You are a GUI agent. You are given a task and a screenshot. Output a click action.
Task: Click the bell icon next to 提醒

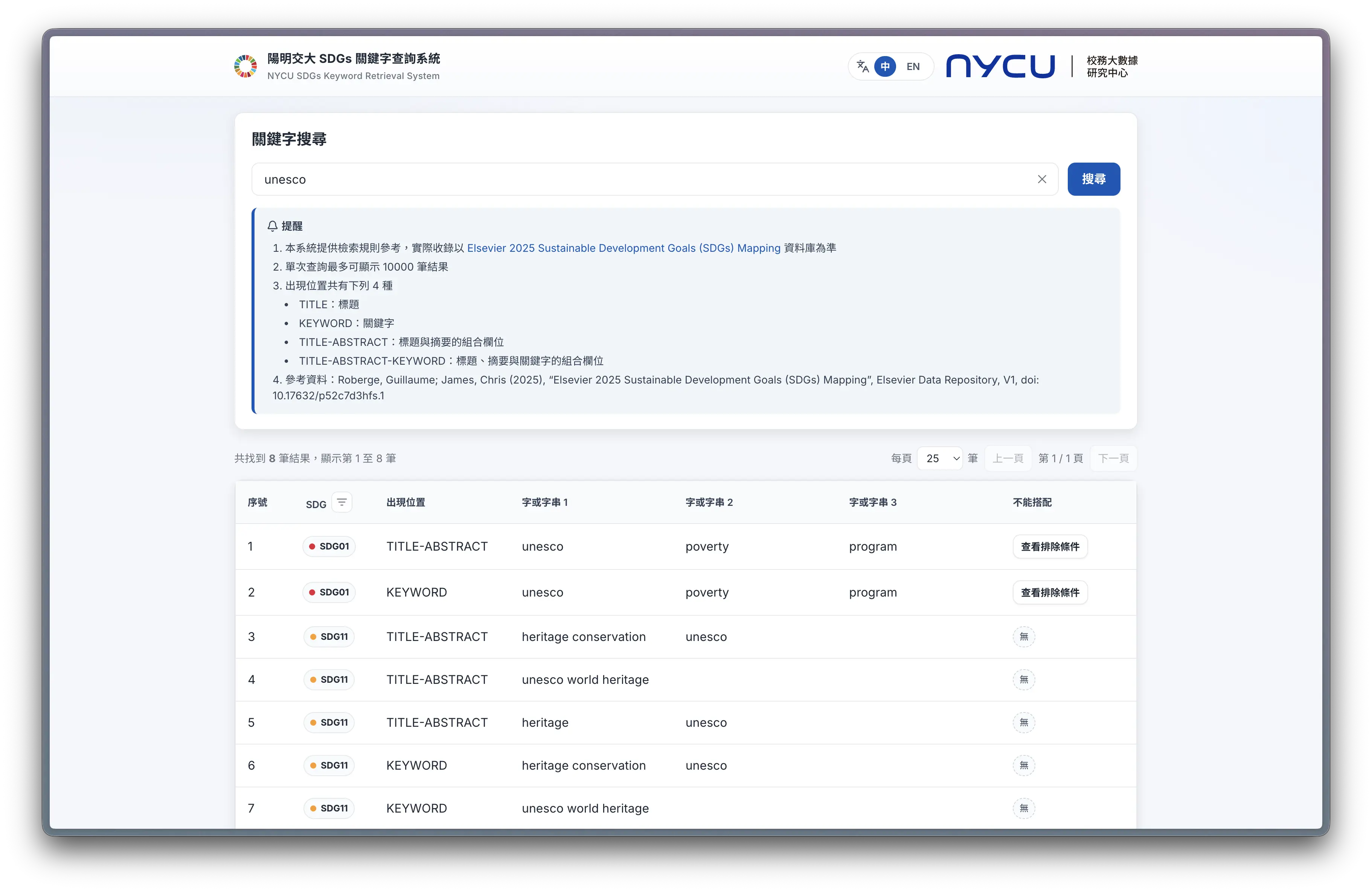[273, 226]
